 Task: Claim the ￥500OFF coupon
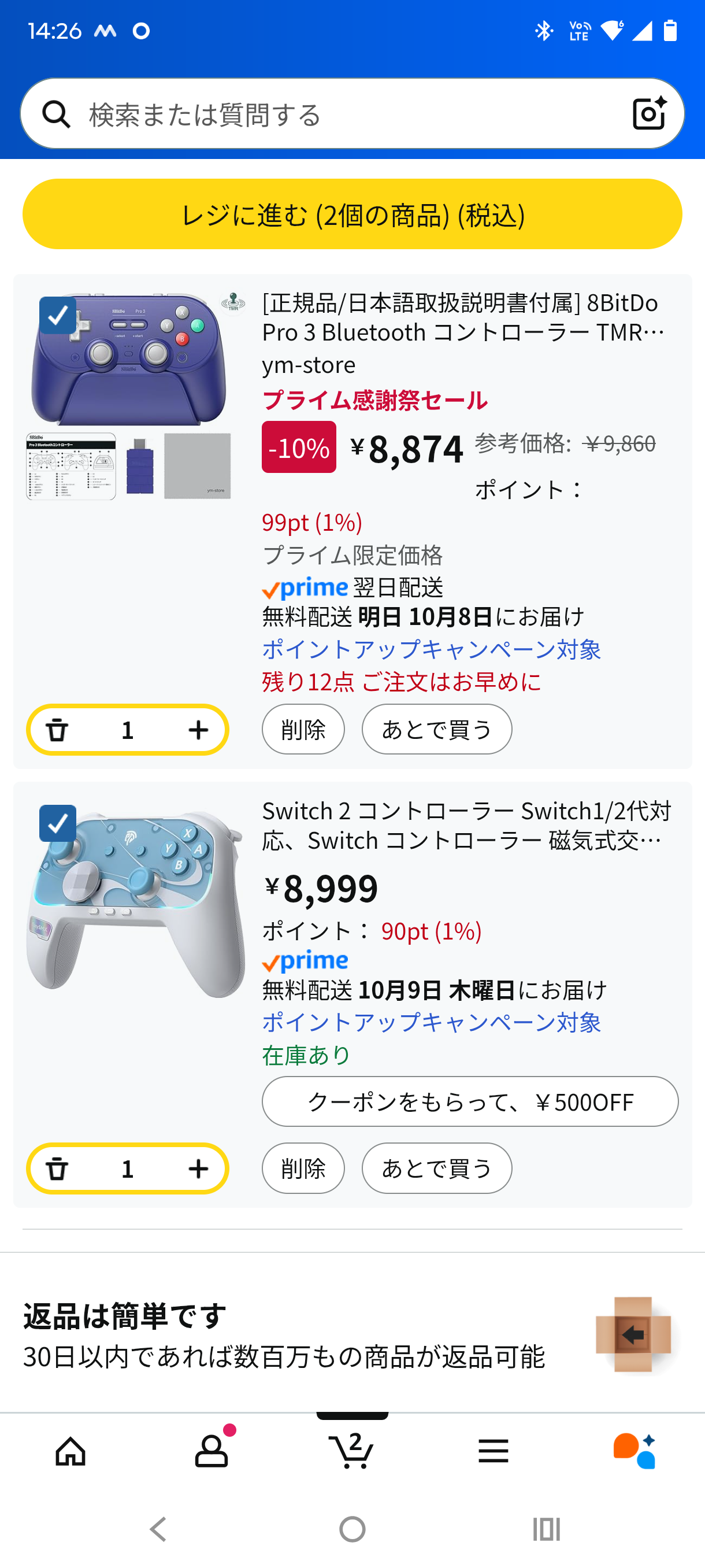pos(470,1101)
